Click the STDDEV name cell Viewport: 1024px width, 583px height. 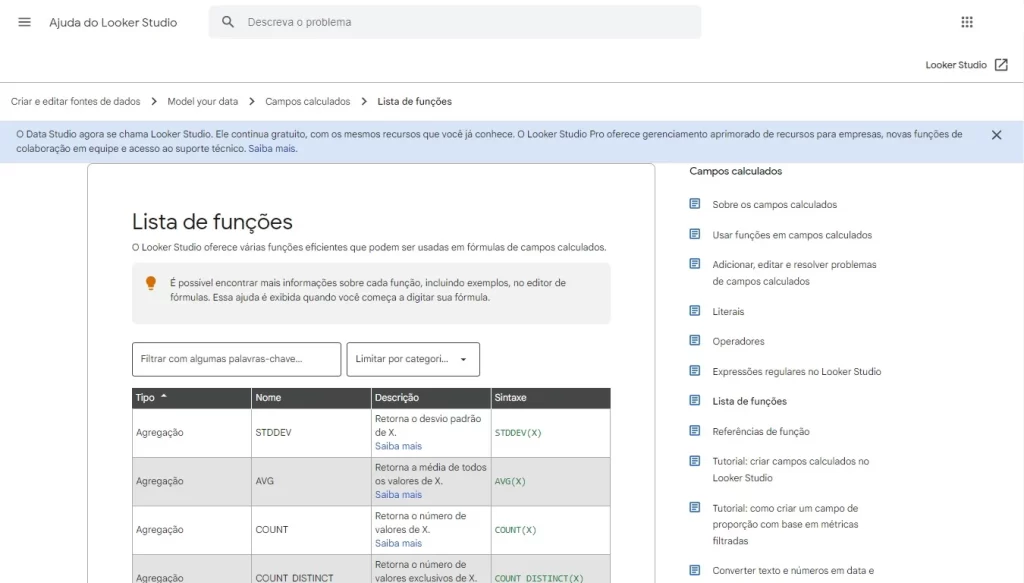click(311, 433)
